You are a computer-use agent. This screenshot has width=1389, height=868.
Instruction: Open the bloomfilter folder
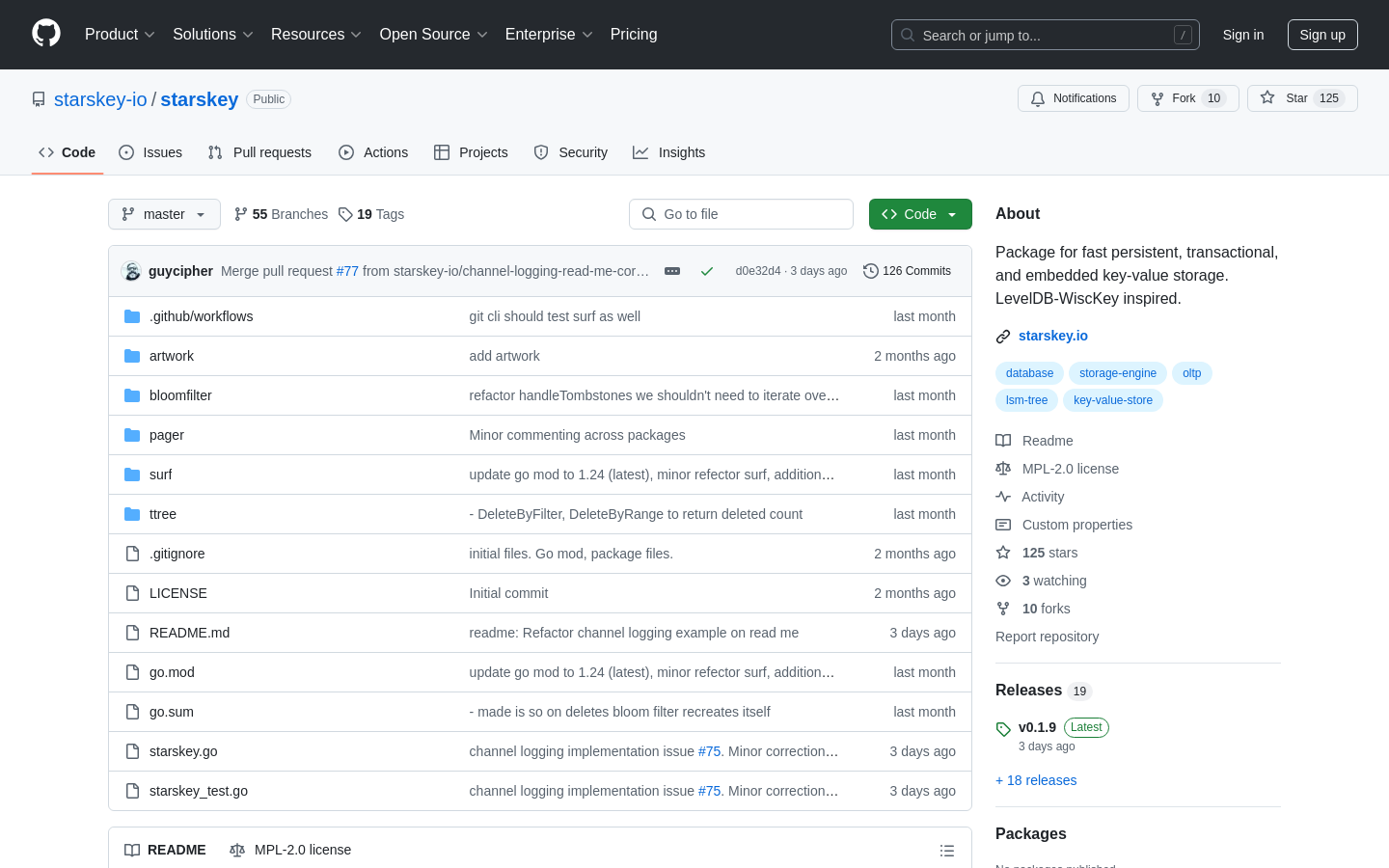[180, 395]
